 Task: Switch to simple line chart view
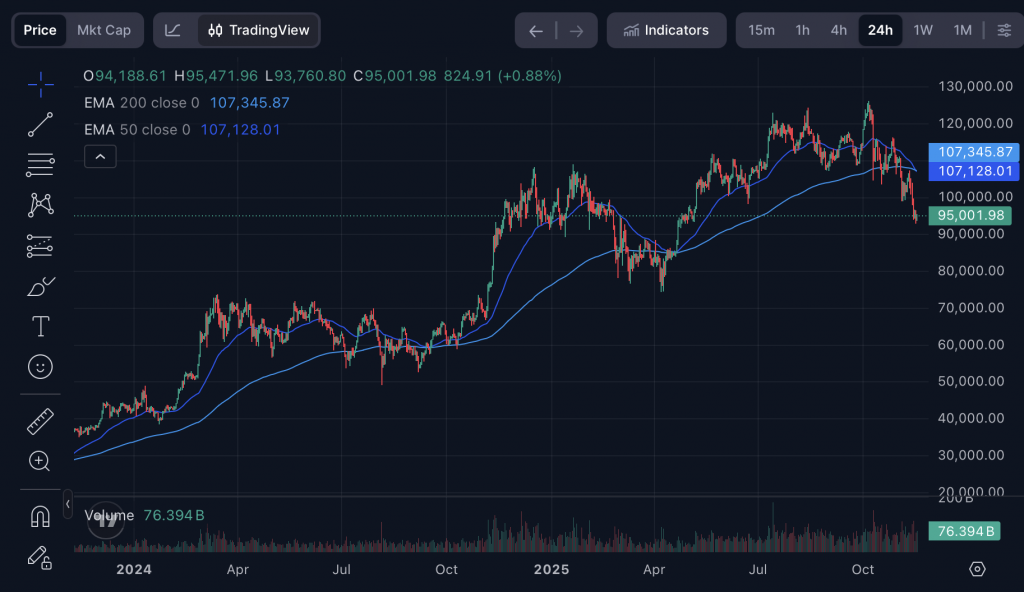(173, 30)
